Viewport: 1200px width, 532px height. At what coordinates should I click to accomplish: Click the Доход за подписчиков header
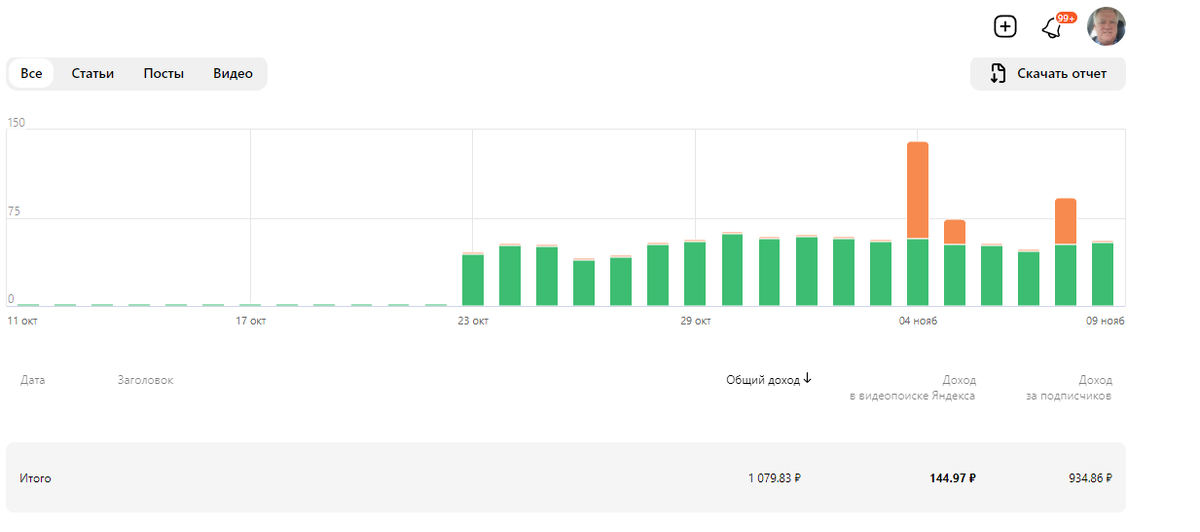pyautogui.click(x=1069, y=388)
